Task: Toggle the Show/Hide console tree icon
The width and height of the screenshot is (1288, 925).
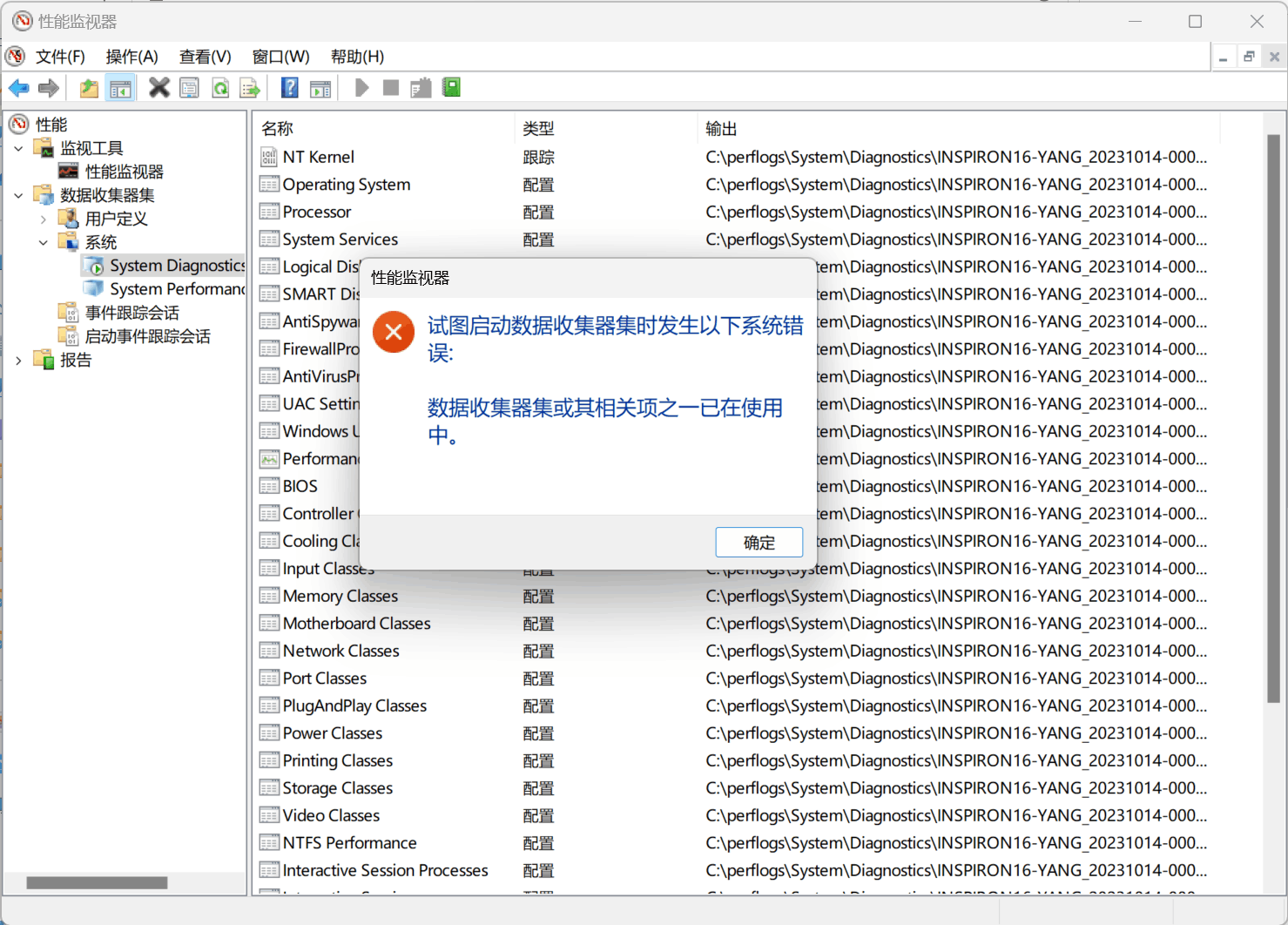Action: (x=120, y=87)
